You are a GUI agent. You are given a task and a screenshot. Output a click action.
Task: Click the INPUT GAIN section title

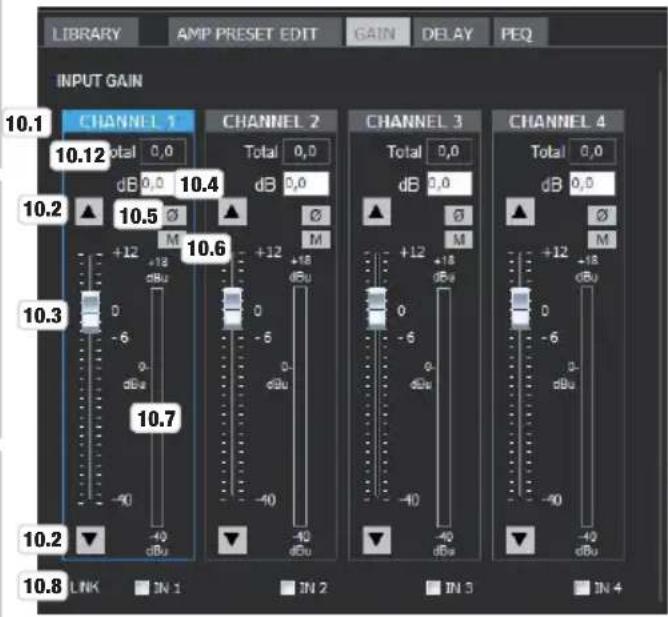pos(100,81)
